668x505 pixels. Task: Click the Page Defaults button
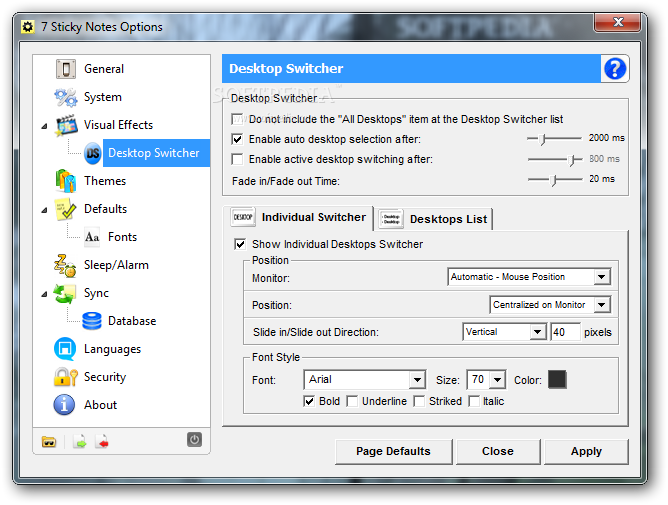pos(393,451)
